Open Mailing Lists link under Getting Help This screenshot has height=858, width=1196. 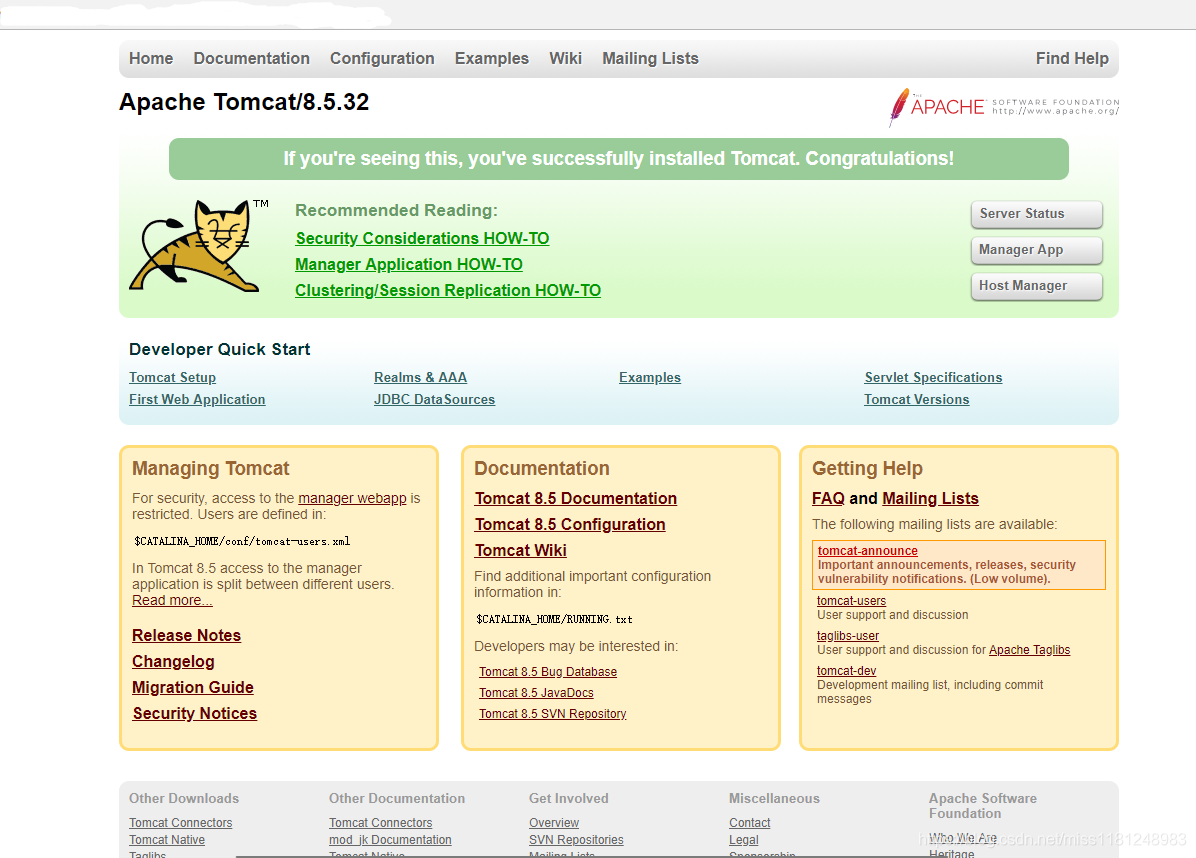[x=931, y=498]
